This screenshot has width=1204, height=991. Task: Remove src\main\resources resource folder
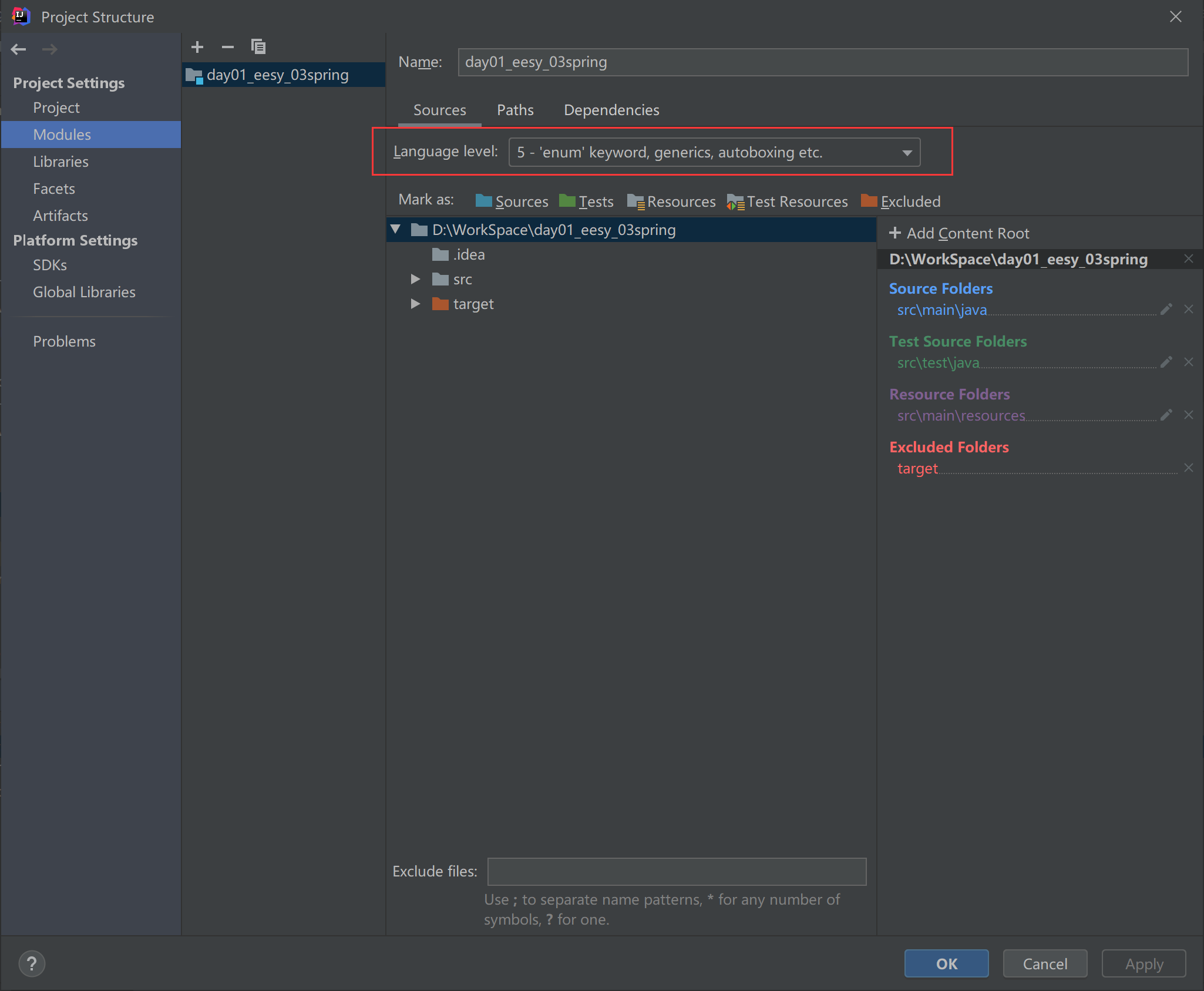coord(1189,415)
